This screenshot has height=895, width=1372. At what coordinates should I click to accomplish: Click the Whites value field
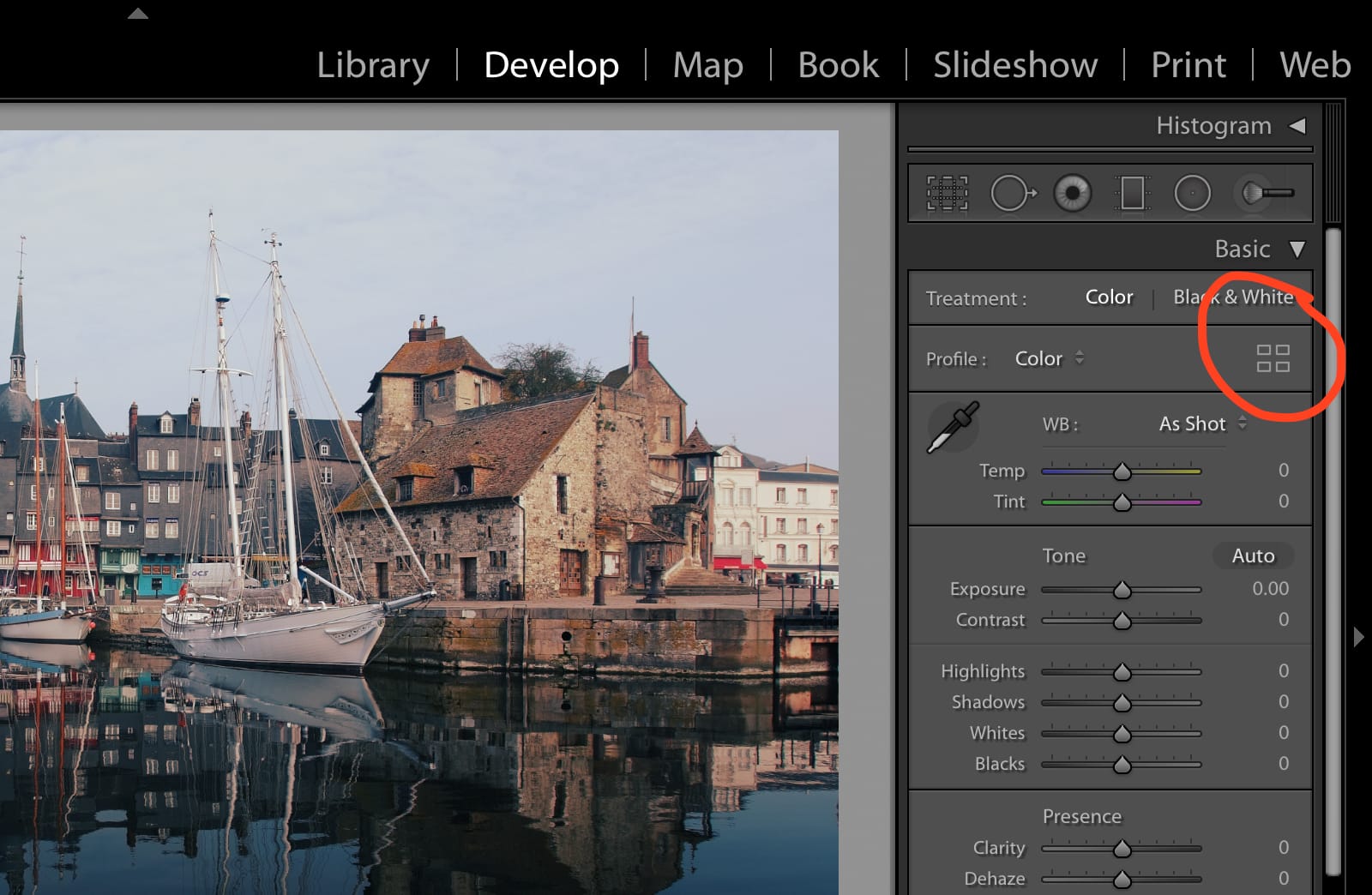coord(1283,732)
